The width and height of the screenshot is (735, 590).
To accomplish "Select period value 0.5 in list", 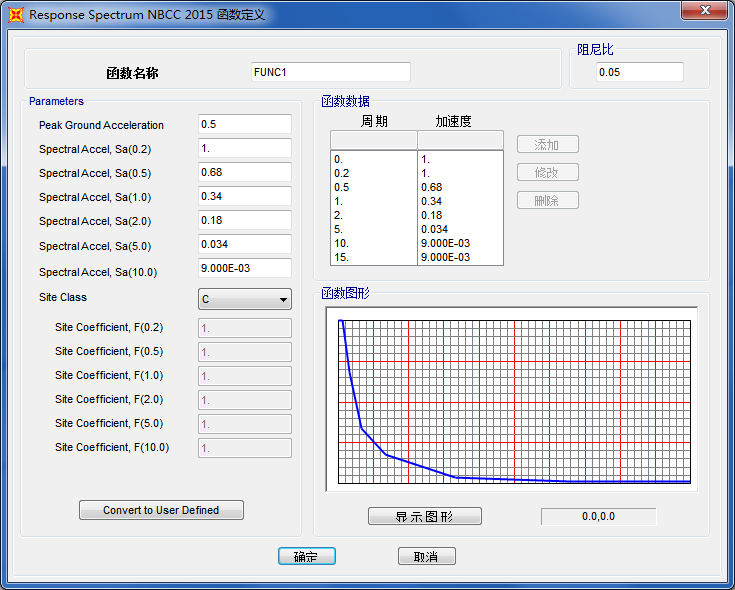I will [x=342, y=187].
